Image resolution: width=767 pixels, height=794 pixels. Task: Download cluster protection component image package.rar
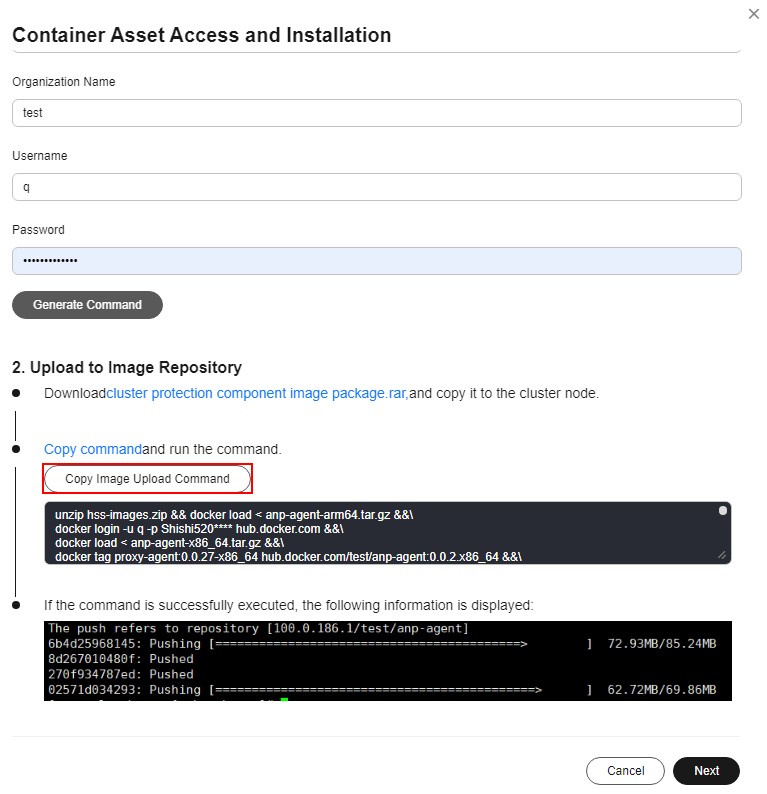257,393
